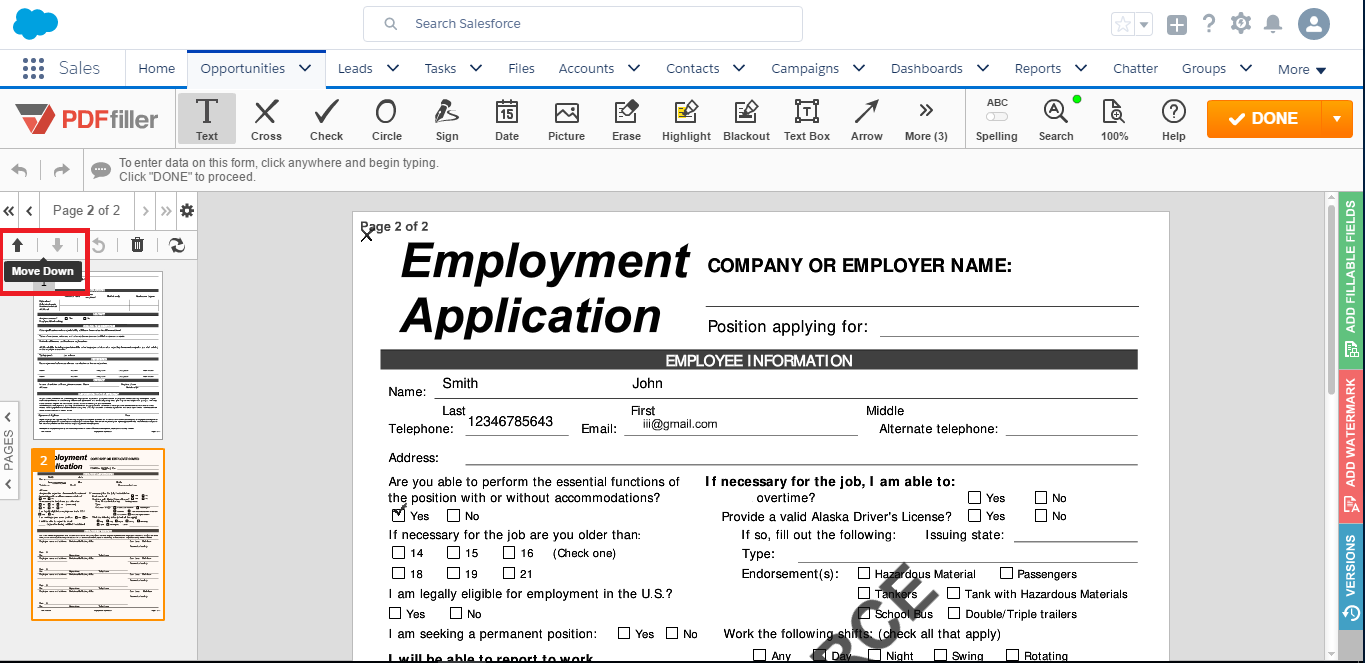This screenshot has height=663, width=1365.
Task: Open the Sign tool
Action: click(x=447, y=119)
